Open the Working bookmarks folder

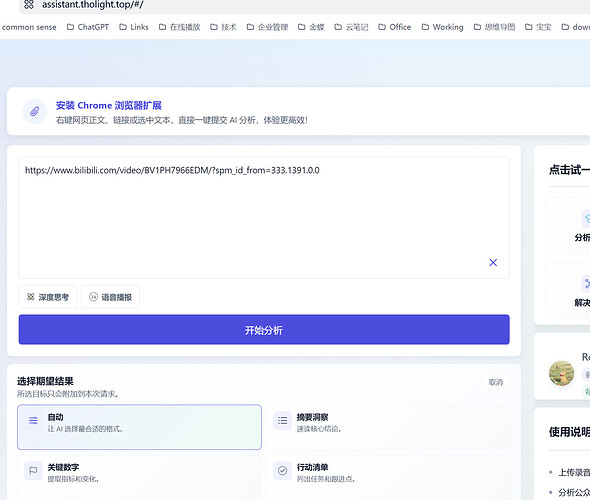click(x=442, y=27)
